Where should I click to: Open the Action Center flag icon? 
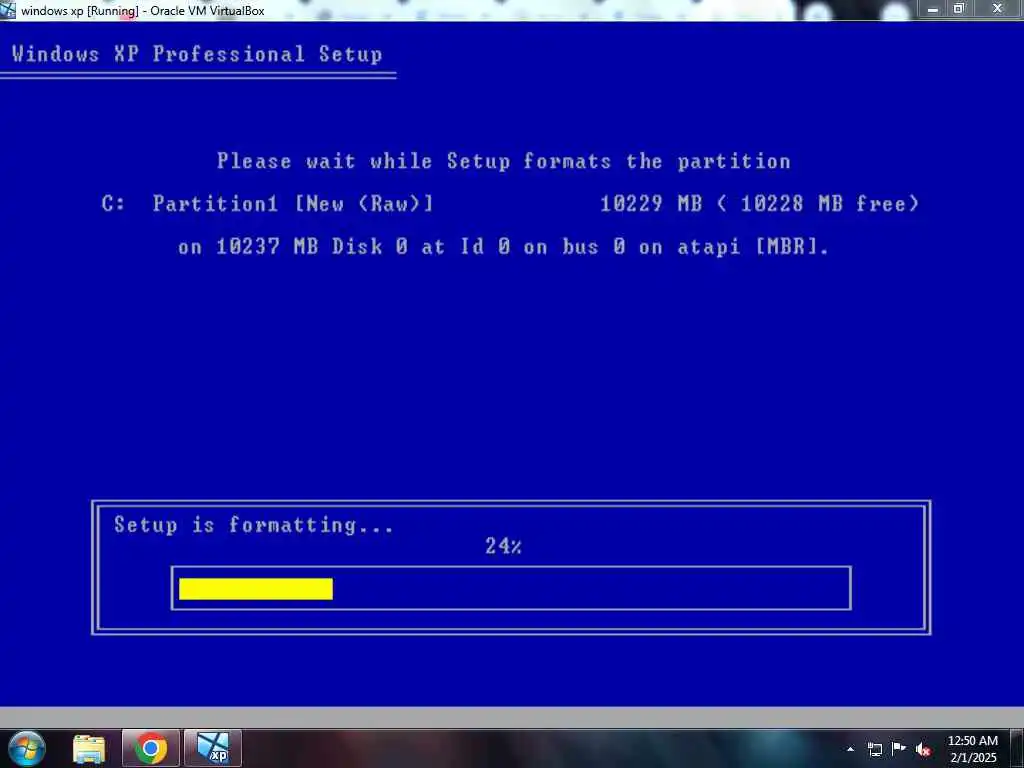(x=899, y=748)
